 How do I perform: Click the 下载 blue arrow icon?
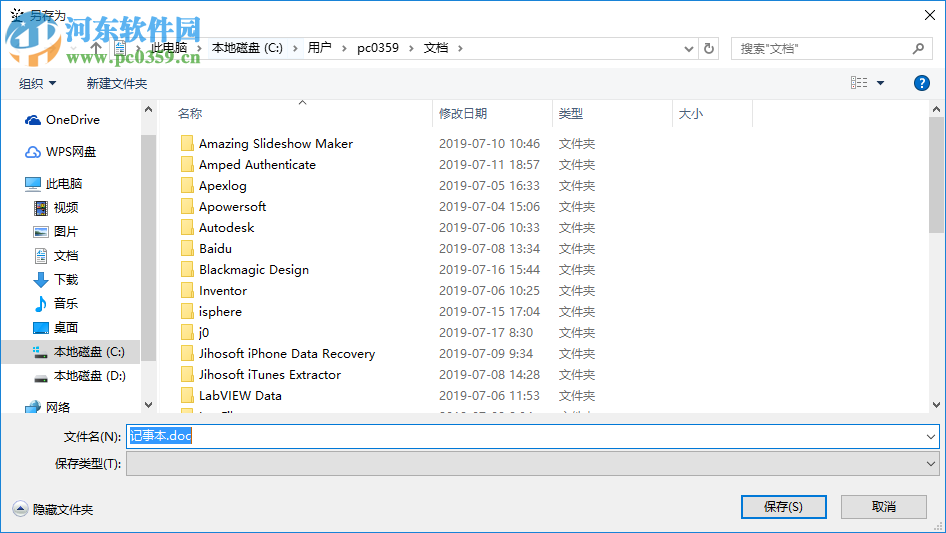(40, 279)
